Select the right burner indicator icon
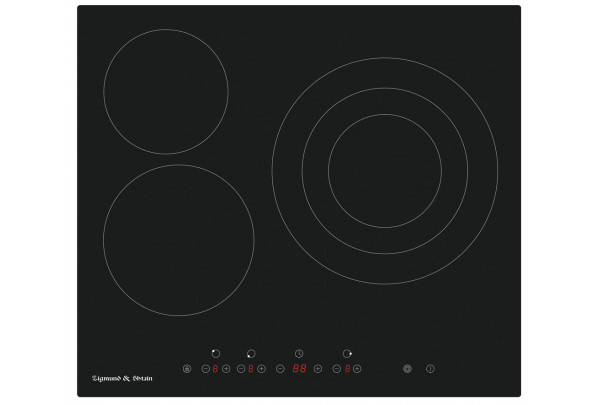The width and height of the screenshot is (600, 405). (347, 353)
